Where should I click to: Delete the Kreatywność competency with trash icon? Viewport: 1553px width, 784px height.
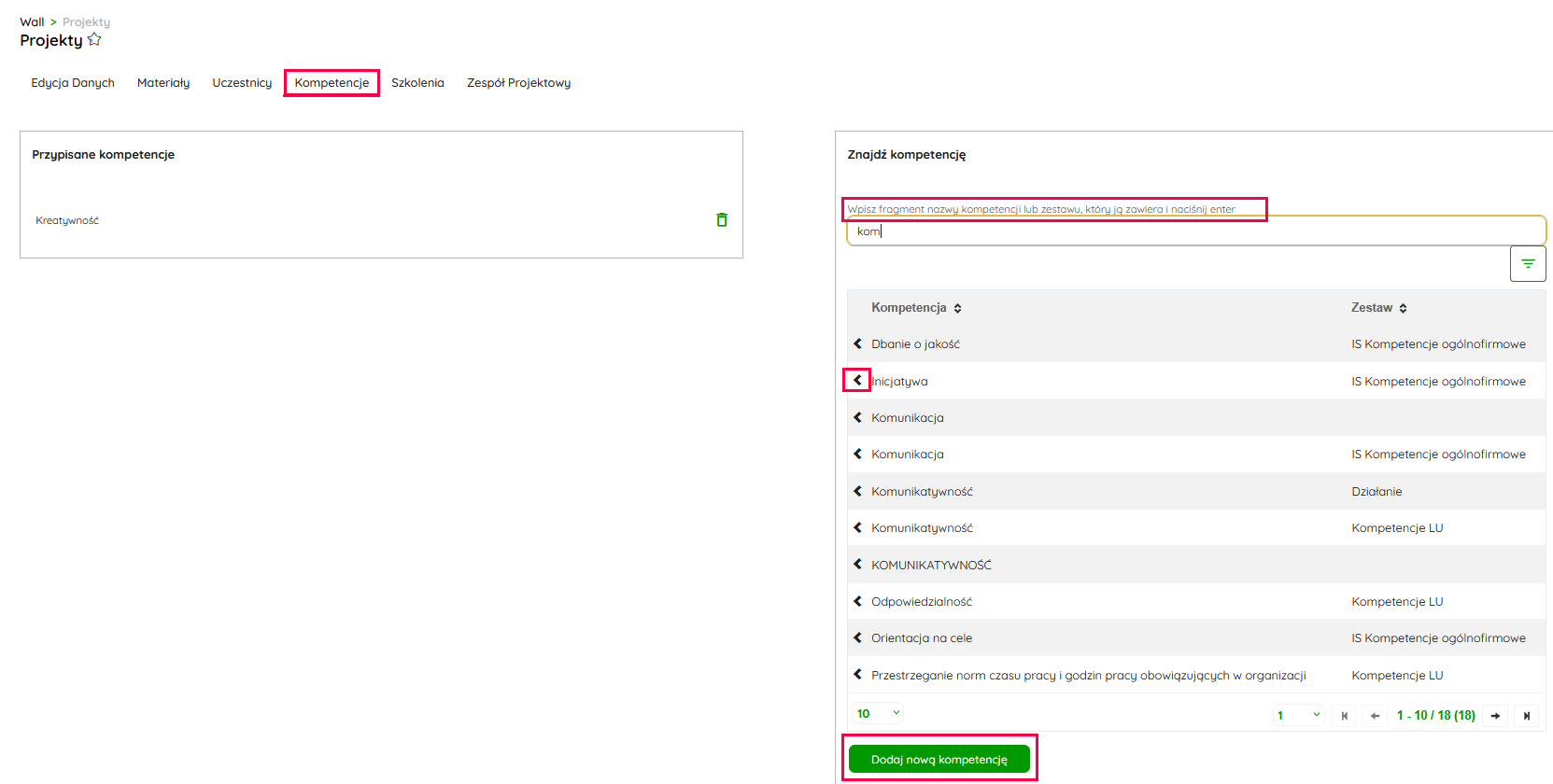point(721,220)
